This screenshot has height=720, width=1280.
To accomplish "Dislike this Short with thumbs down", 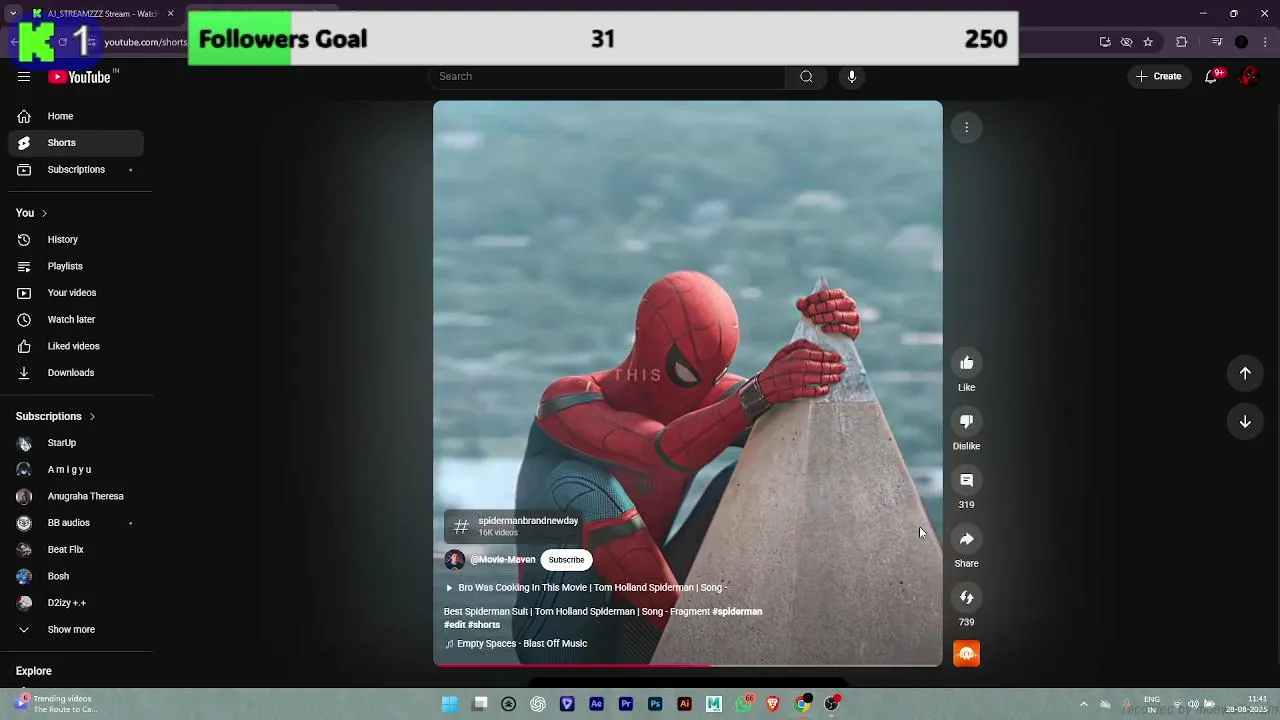I will pos(967,422).
